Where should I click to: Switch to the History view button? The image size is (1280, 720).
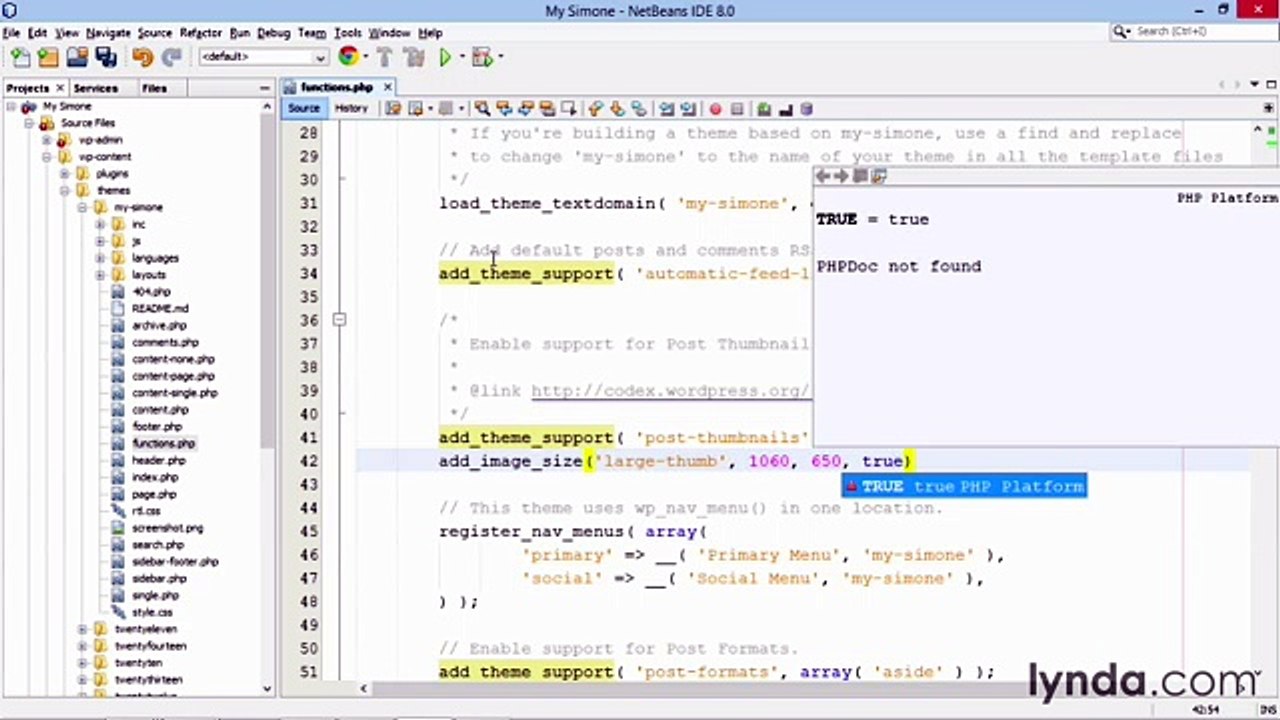point(351,108)
